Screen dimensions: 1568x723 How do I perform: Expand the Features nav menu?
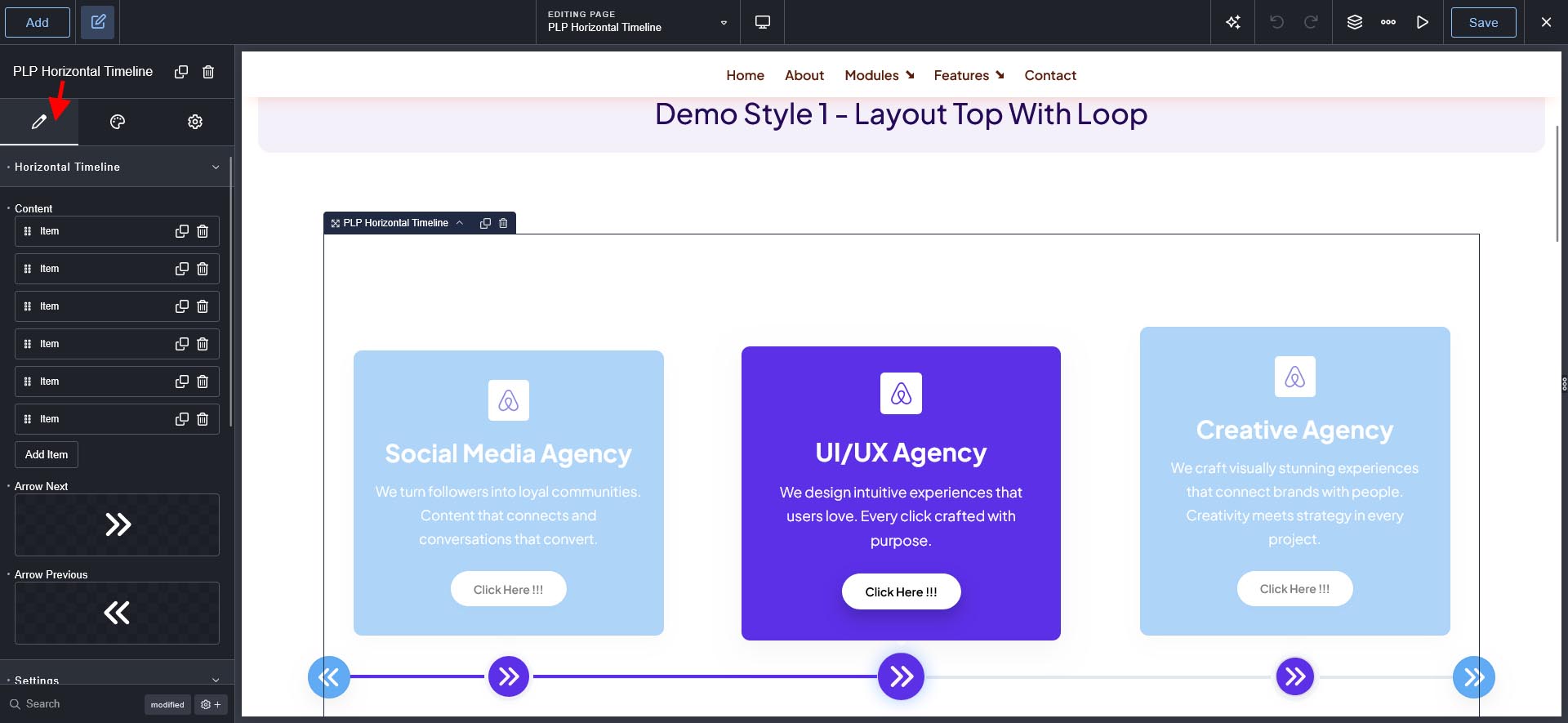coord(969,75)
